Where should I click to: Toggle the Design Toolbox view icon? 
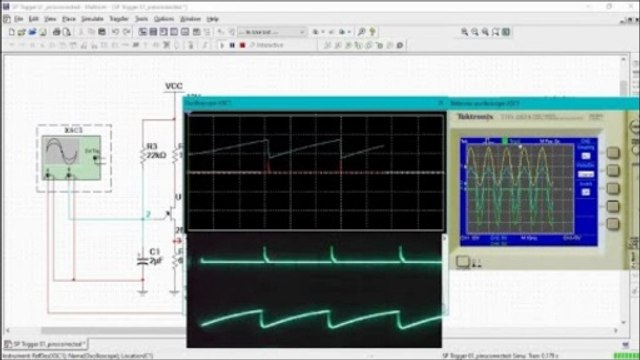(x=142, y=32)
